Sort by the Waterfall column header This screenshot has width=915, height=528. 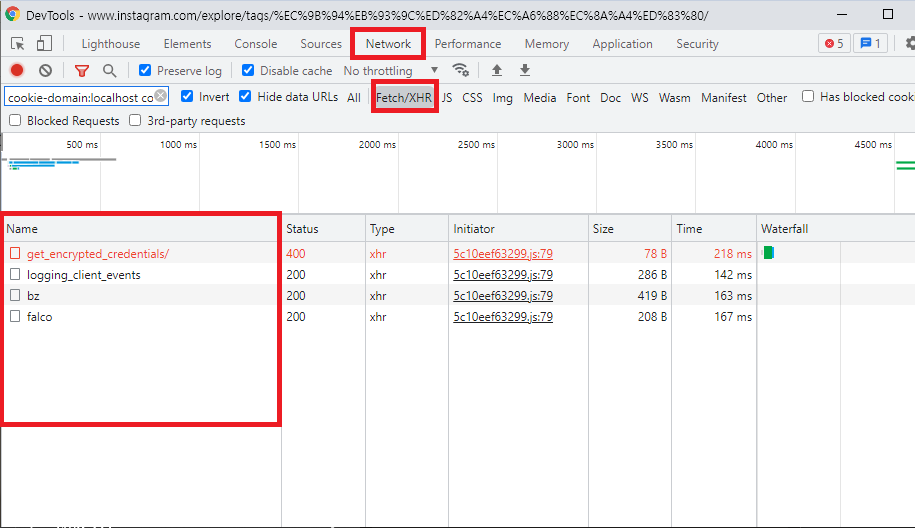tap(836, 229)
